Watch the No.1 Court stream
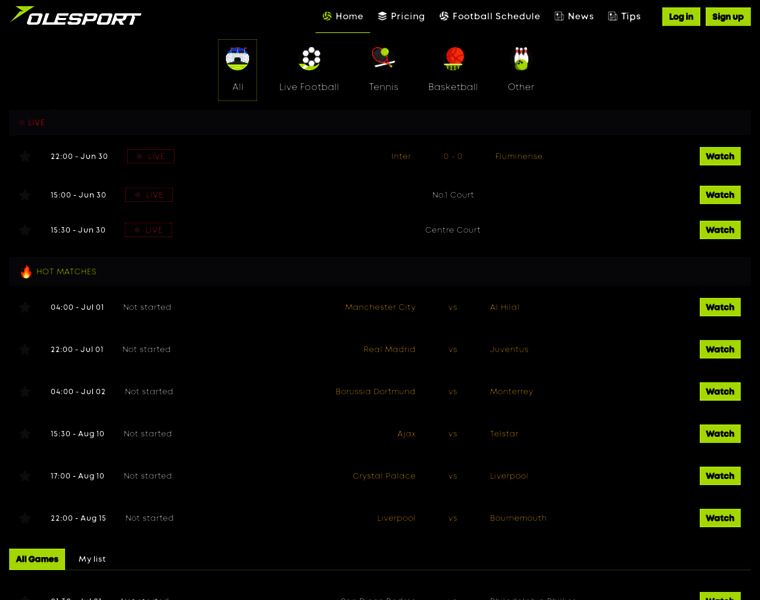 tap(720, 195)
